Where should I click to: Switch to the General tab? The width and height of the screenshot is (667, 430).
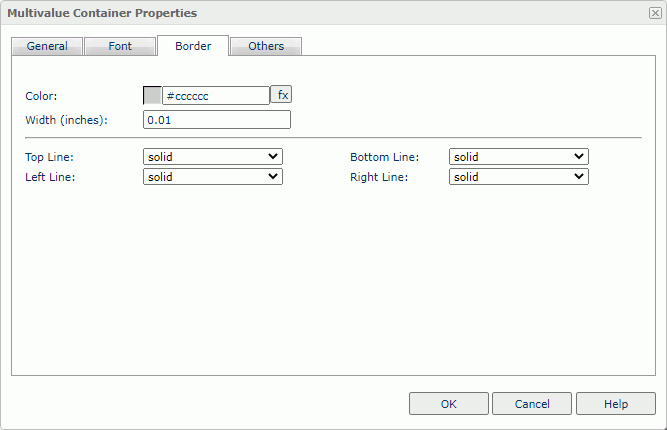point(47,46)
